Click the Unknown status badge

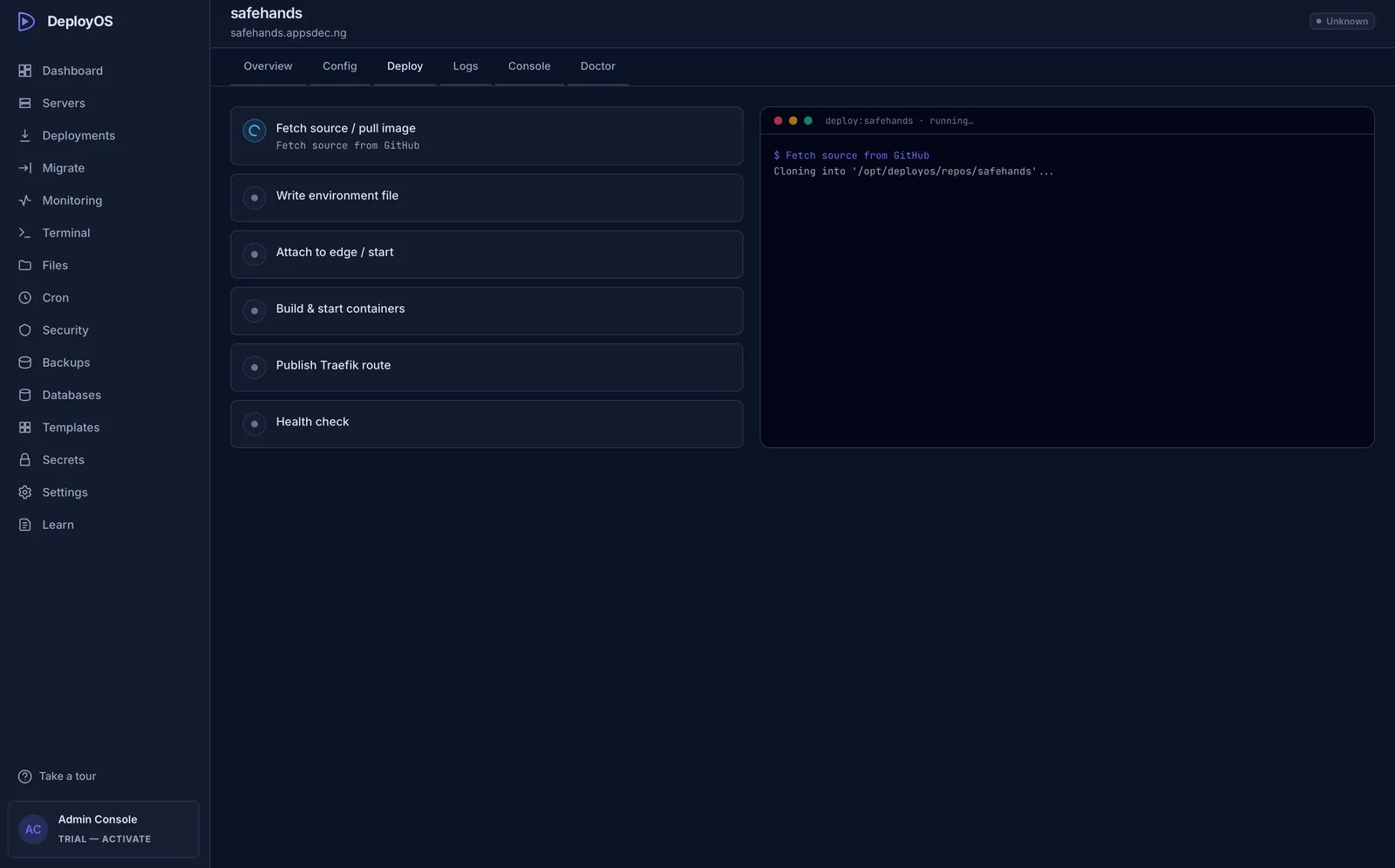tap(1342, 21)
